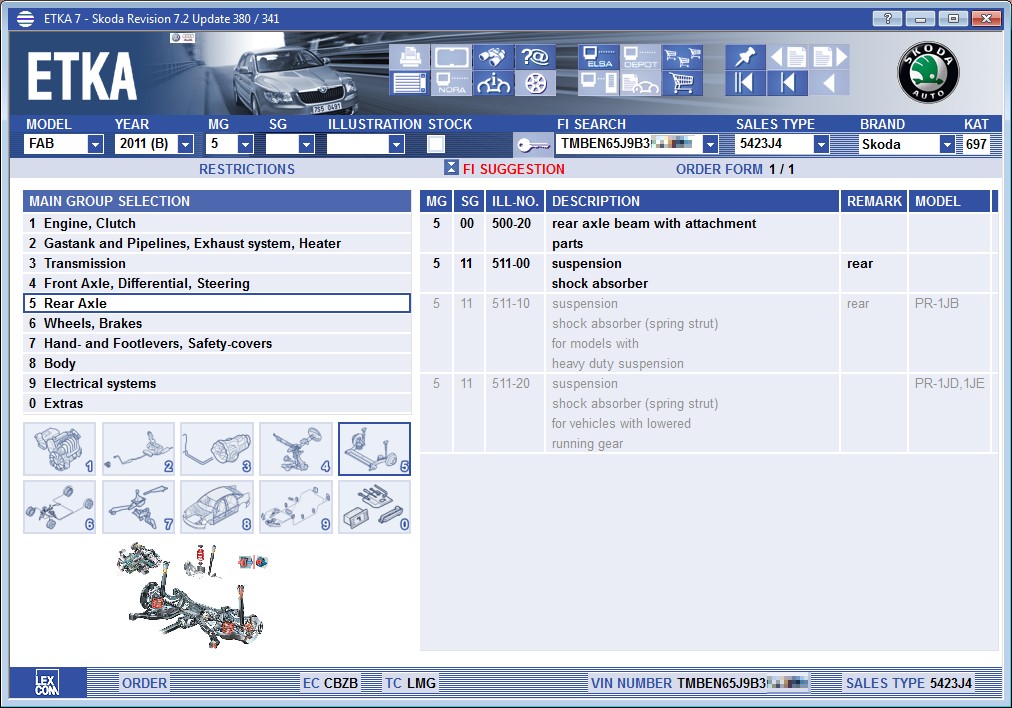Select Front Axle, Differential, Steering group

click(217, 283)
